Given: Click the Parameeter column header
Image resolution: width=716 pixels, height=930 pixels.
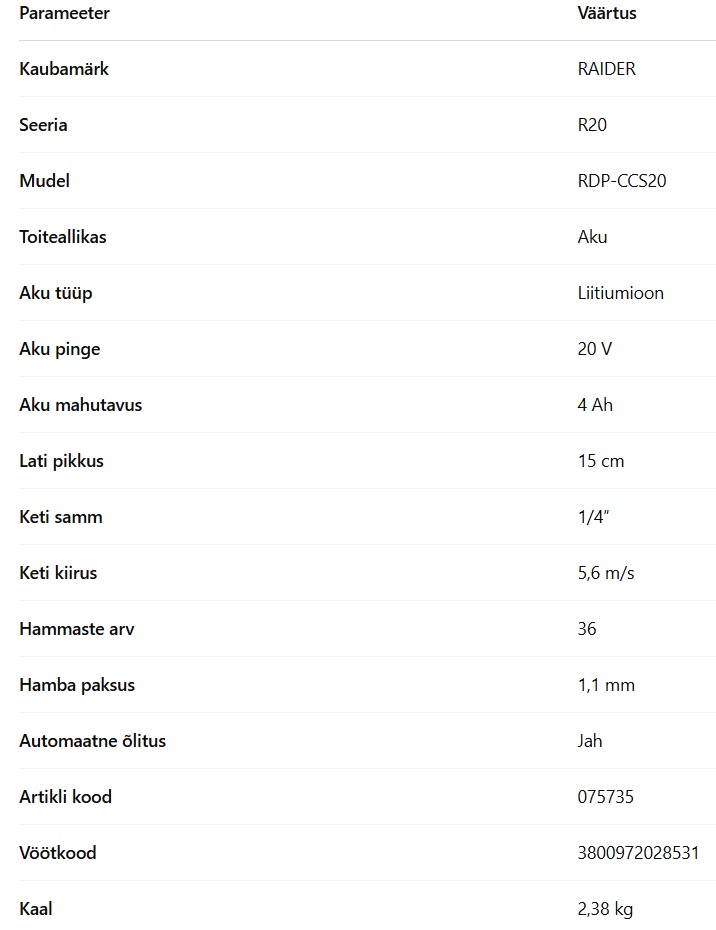Looking at the screenshot, I should tap(64, 13).
